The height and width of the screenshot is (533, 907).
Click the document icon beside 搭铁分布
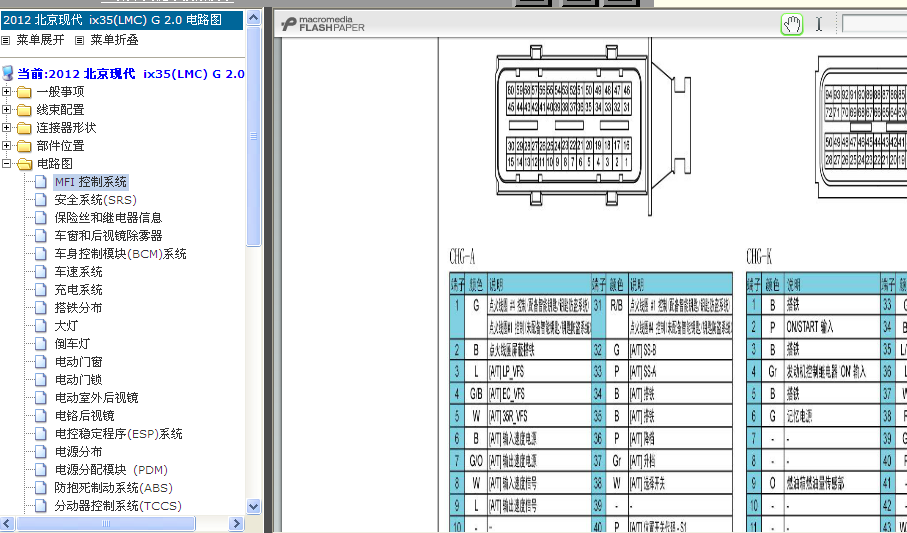40,307
